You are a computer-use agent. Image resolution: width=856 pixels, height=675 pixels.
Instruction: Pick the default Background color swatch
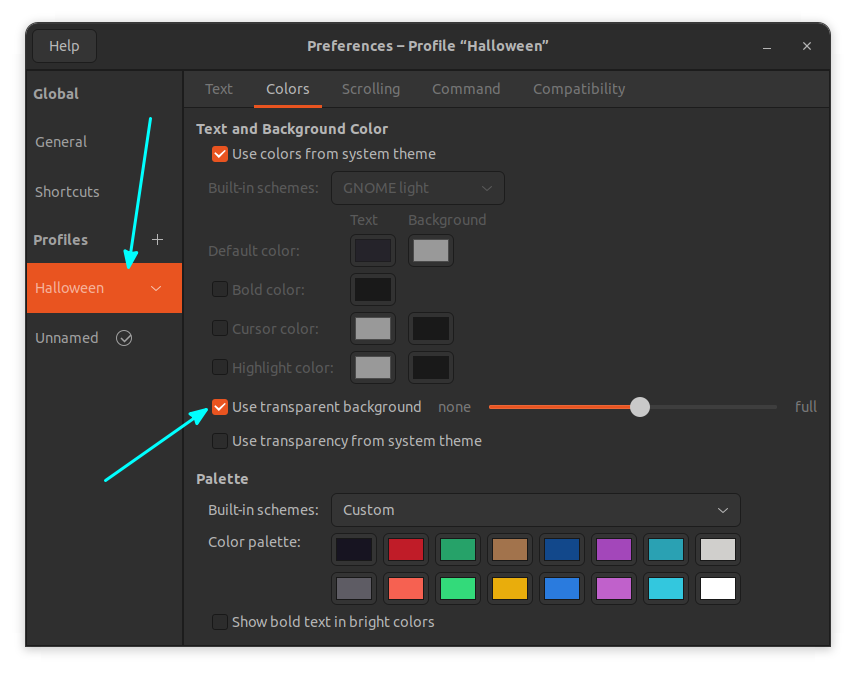[430, 250]
